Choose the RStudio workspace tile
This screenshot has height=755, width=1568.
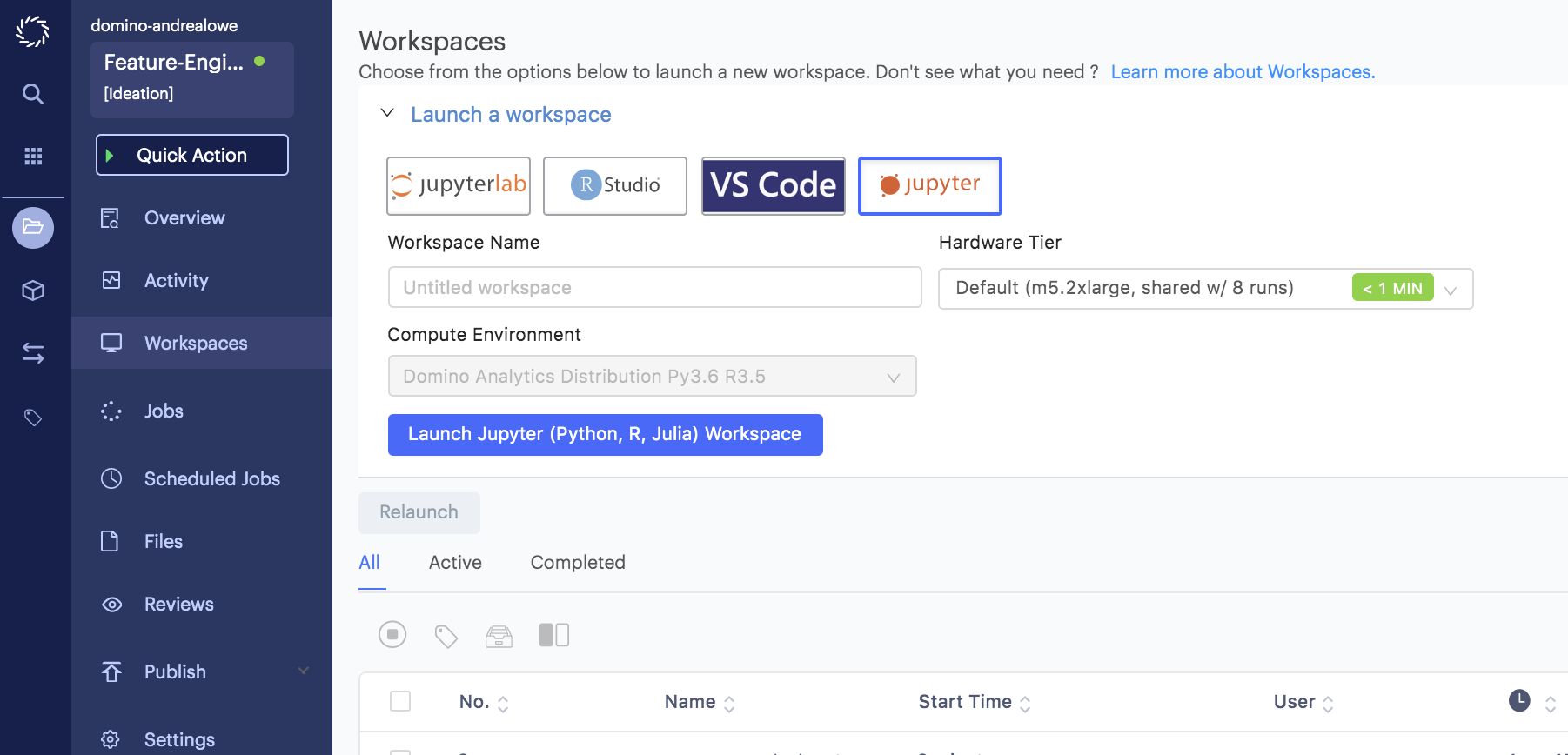[615, 185]
